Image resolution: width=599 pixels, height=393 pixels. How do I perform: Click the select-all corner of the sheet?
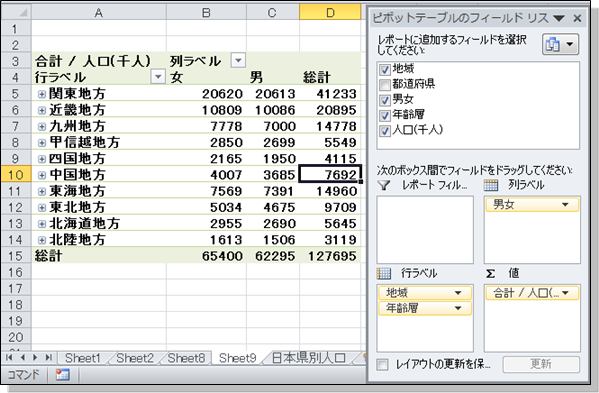[x=16, y=13]
